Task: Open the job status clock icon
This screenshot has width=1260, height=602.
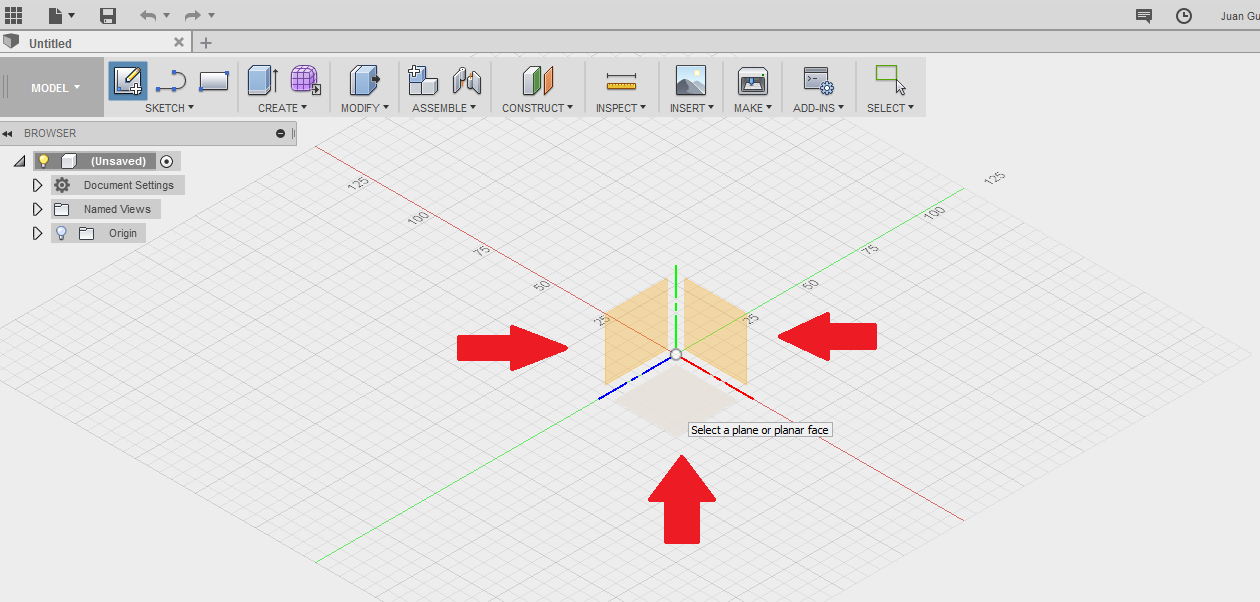Action: pos(1184,15)
